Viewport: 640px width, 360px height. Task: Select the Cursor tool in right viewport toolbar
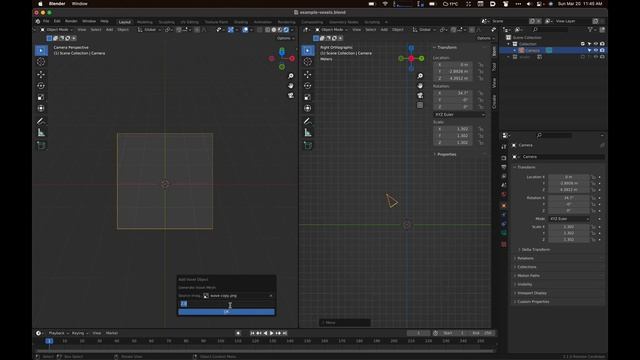pos(308,62)
